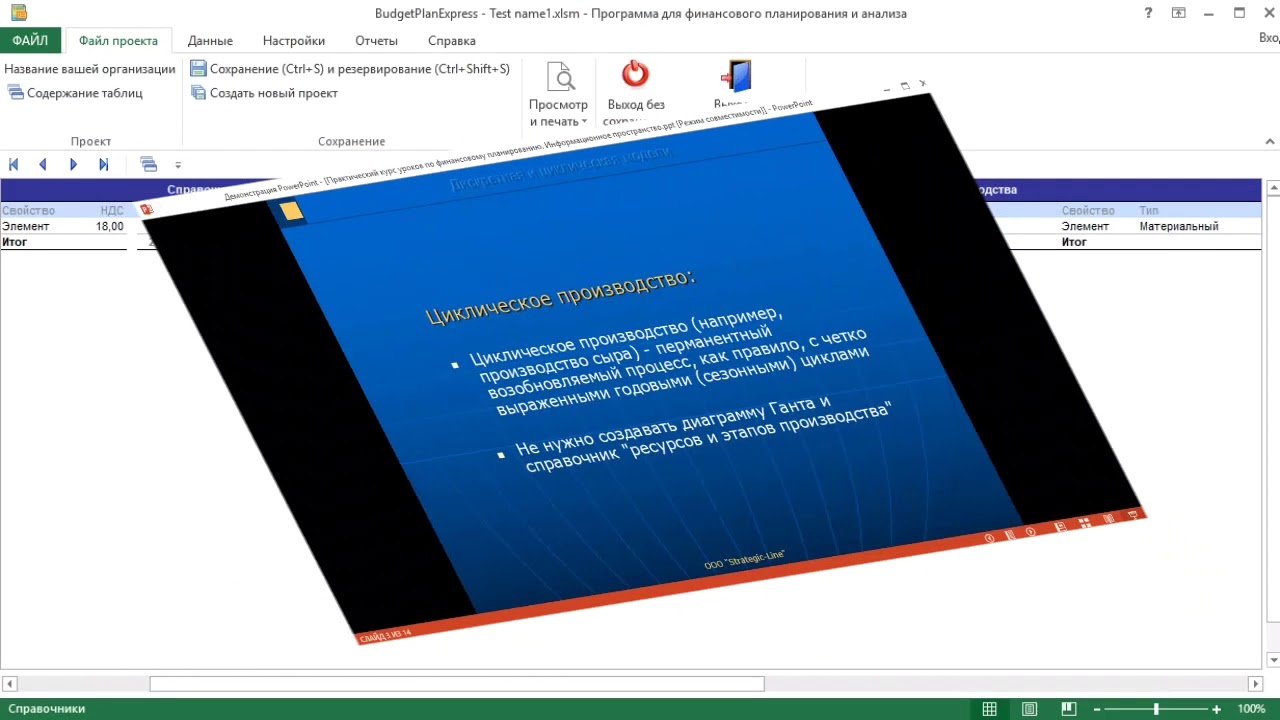The width and height of the screenshot is (1280, 720).
Task: Click the red power icon for exit without saving
Action: click(635, 74)
